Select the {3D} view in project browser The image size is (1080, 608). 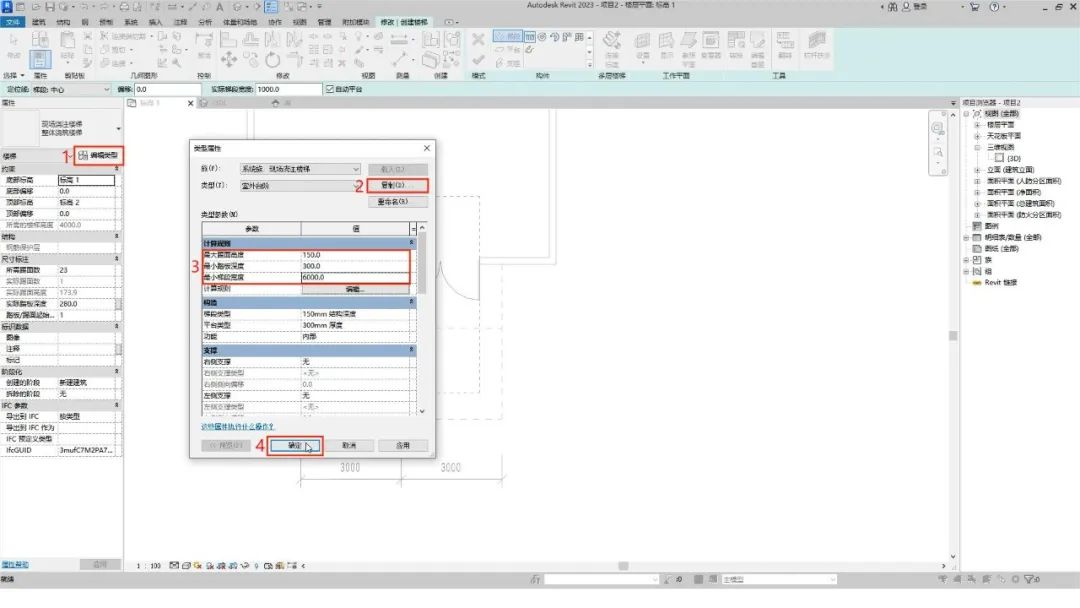[x=1013, y=158]
